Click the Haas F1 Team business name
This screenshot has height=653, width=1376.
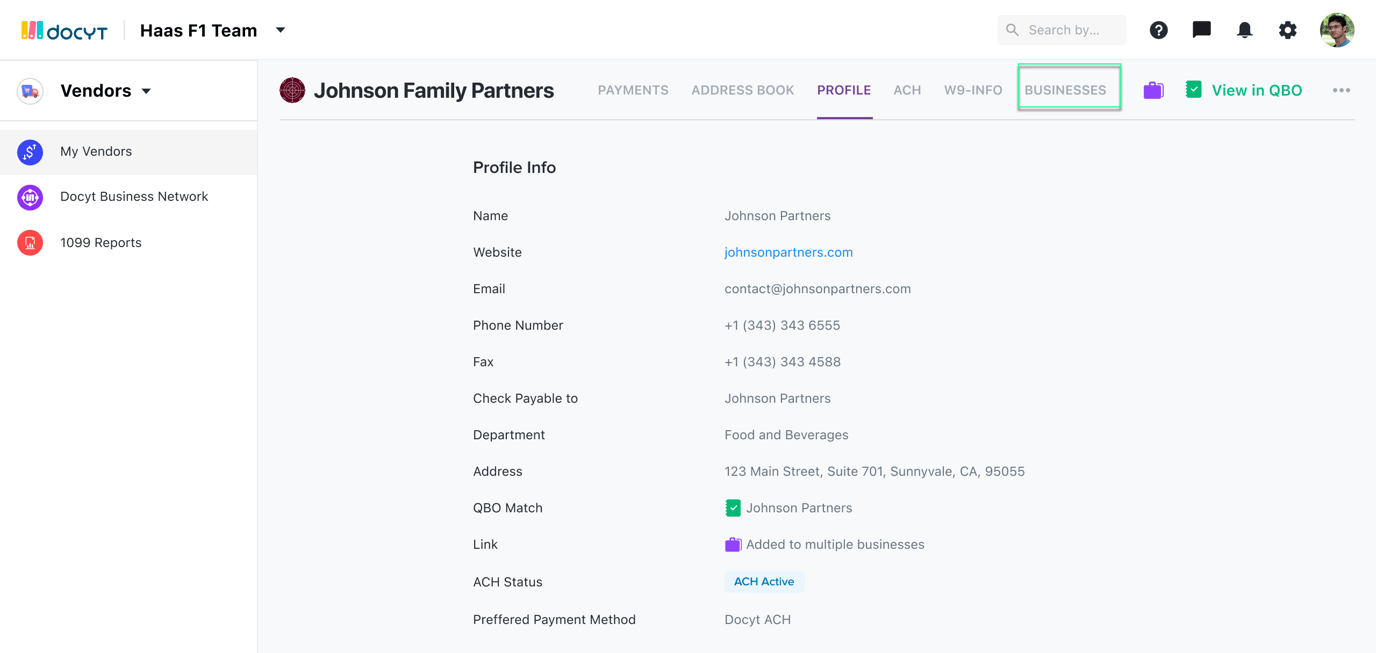198,30
